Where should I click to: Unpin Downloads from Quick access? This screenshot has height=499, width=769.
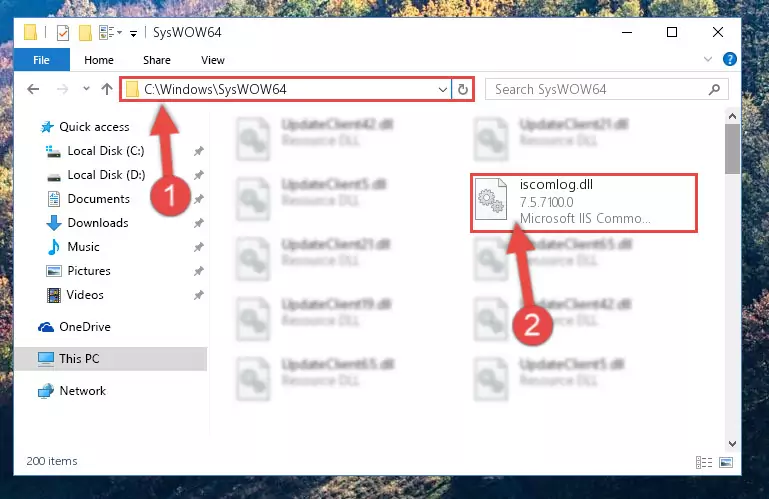click(x=198, y=223)
